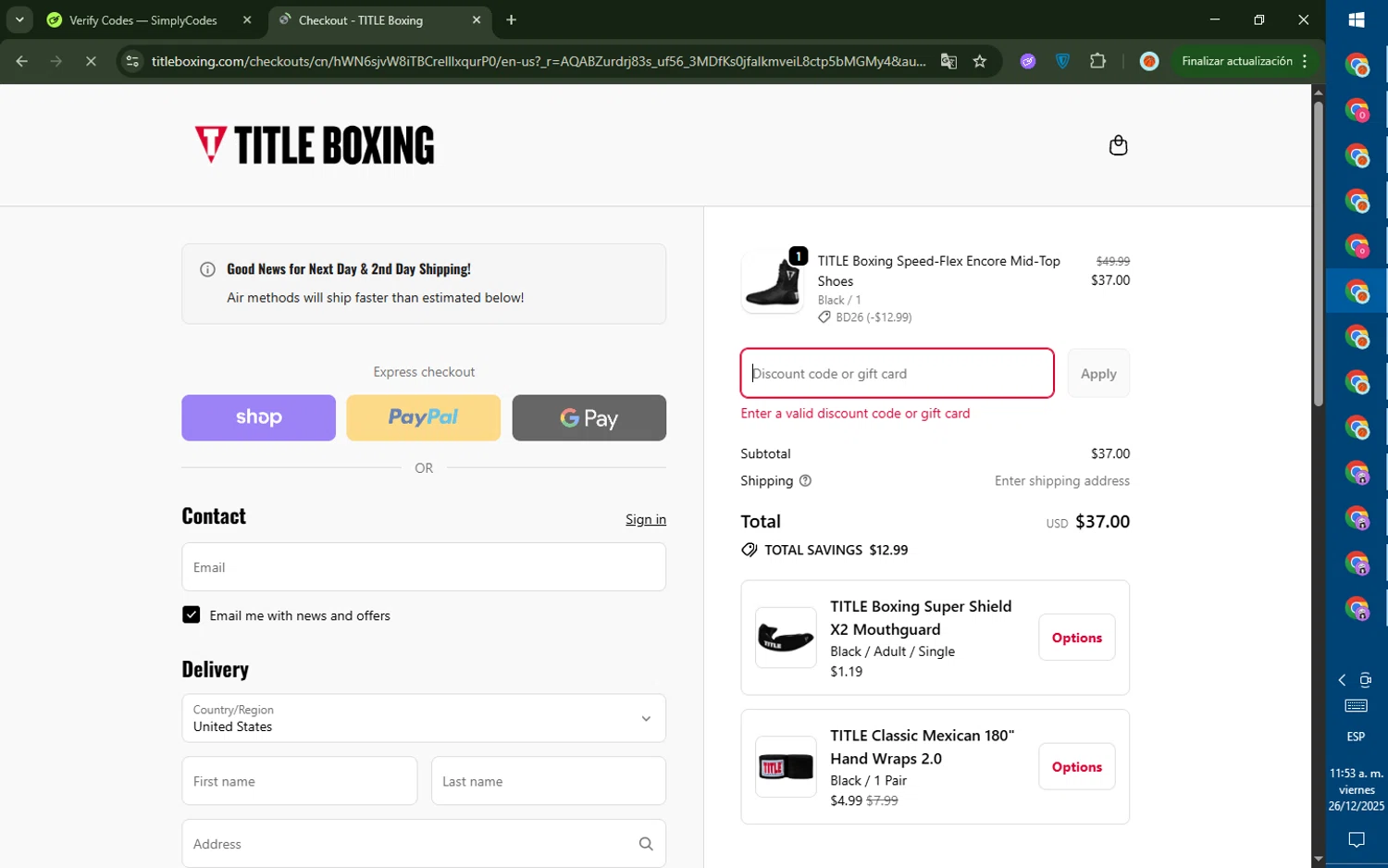1388x868 pixels.
Task: Switch to the Verify Codes SimplyCodes tab
Action: (x=143, y=20)
